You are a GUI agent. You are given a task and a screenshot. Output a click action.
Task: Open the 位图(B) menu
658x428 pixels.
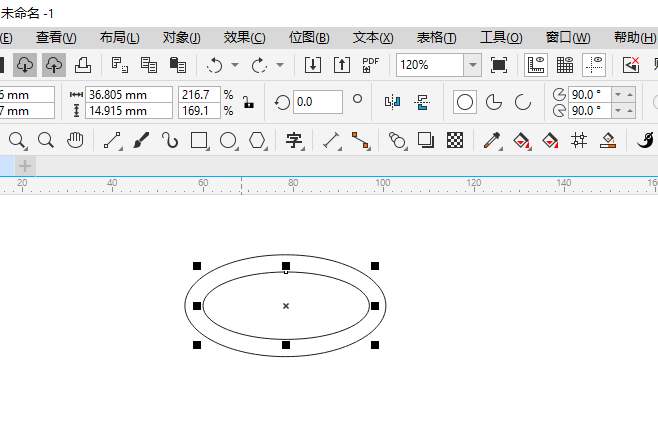tap(309, 38)
